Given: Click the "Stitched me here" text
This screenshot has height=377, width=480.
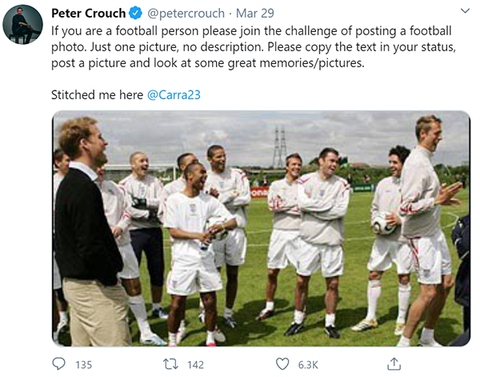Looking at the screenshot, I should pyautogui.click(x=97, y=95).
